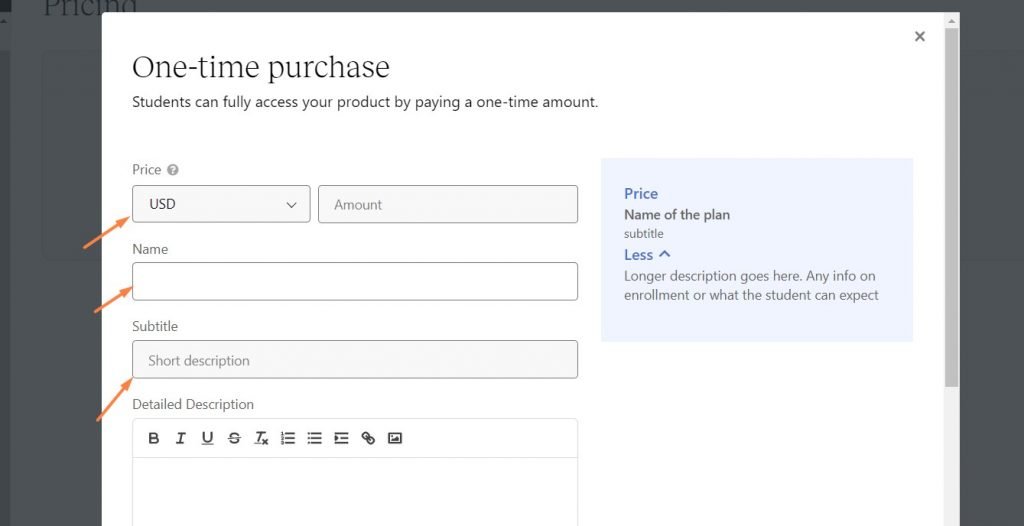Viewport: 1024px width, 526px height.
Task: Insert a bulleted list
Action: (x=314, y=438)
